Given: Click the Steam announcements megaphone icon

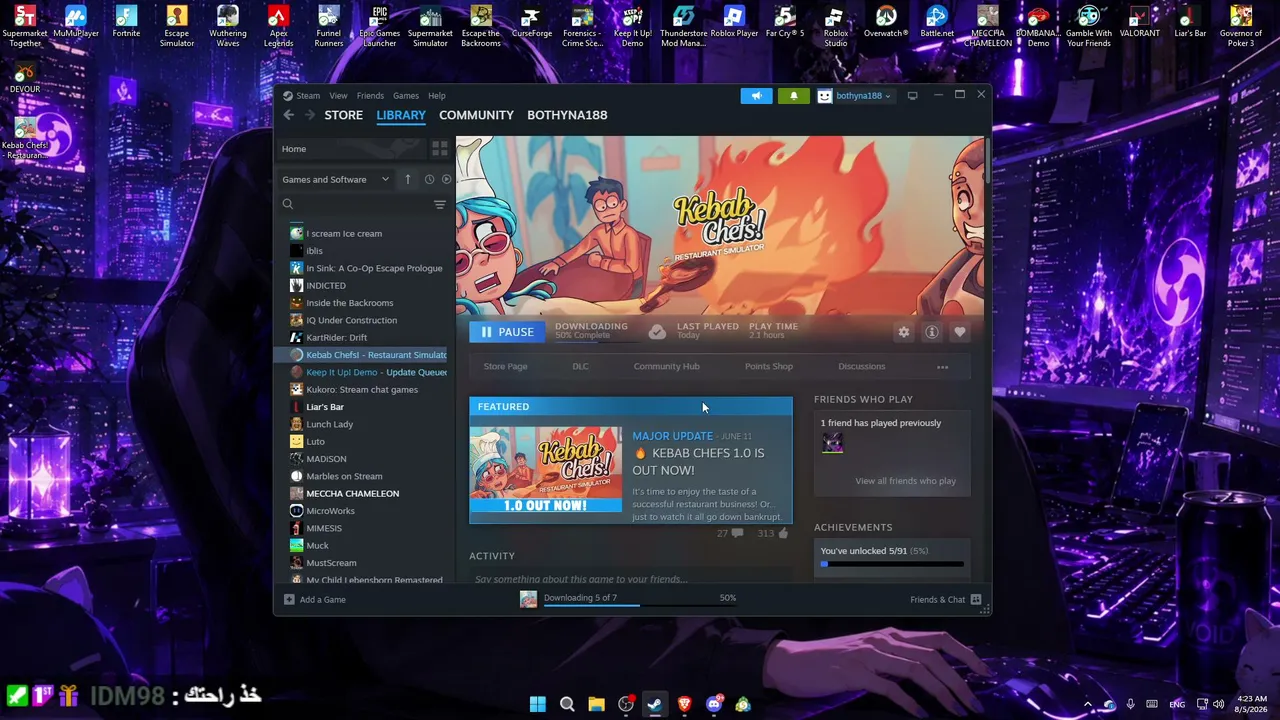Looking at the screenshot, I should pyautogui.click(x=756, y=96).
